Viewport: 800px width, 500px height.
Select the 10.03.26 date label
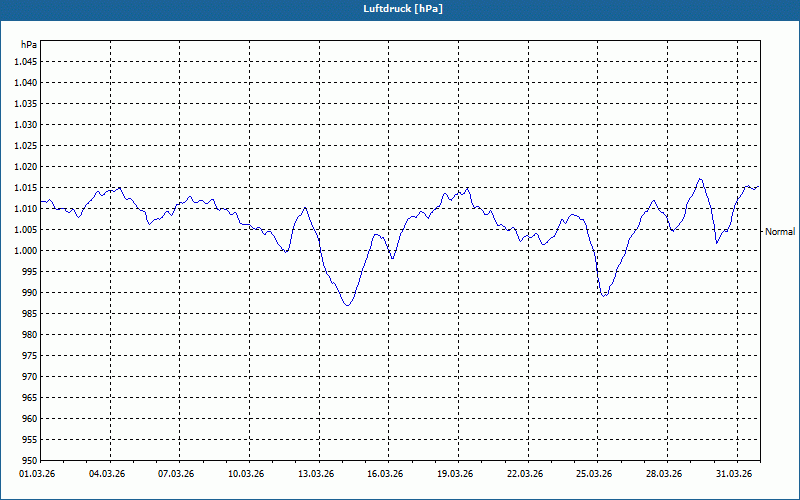point(246,474)
